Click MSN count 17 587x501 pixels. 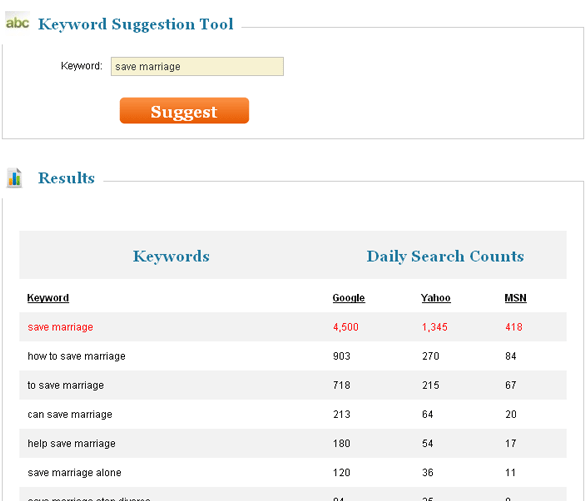(x=511, y=444)
